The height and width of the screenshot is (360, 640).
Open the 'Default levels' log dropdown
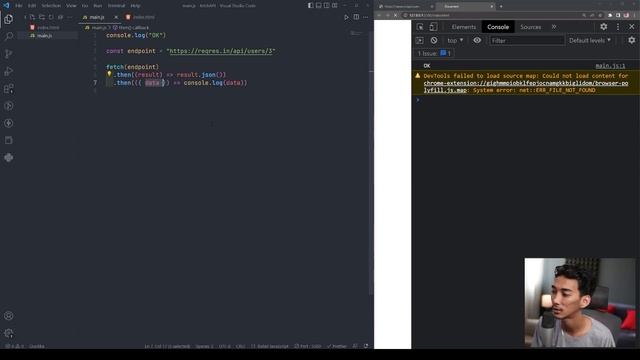pos(590,40)
